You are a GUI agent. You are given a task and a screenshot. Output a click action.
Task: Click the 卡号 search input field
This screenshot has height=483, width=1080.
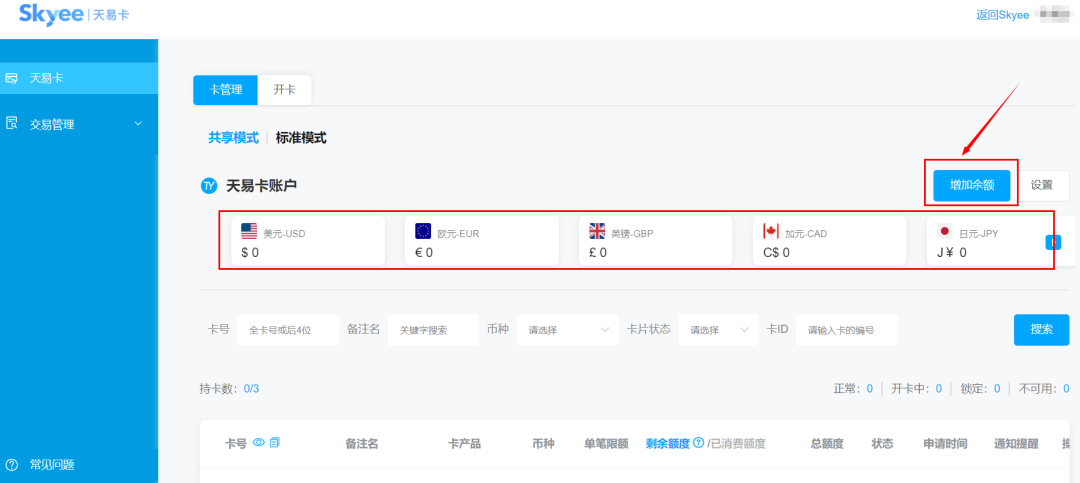tap(288, 330)
